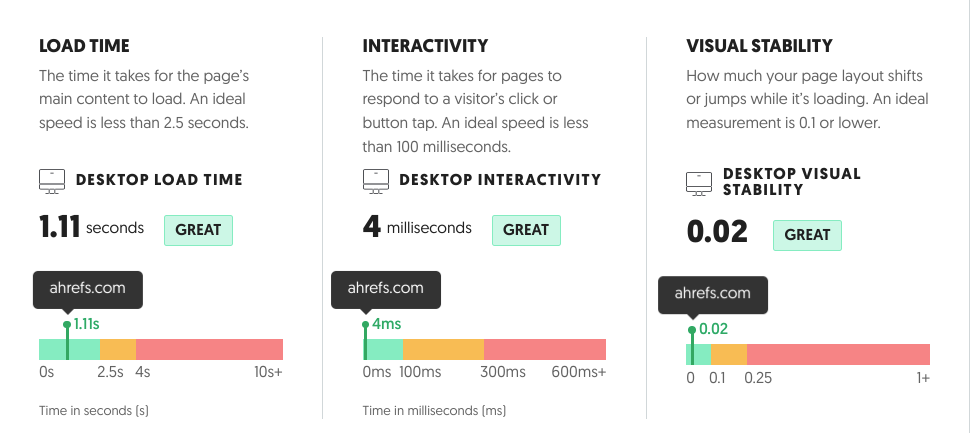Click the monitor icon beside Desktop Visual Stability
The image size is (971, 433).
pyautogui.click(x=699, y=183)
